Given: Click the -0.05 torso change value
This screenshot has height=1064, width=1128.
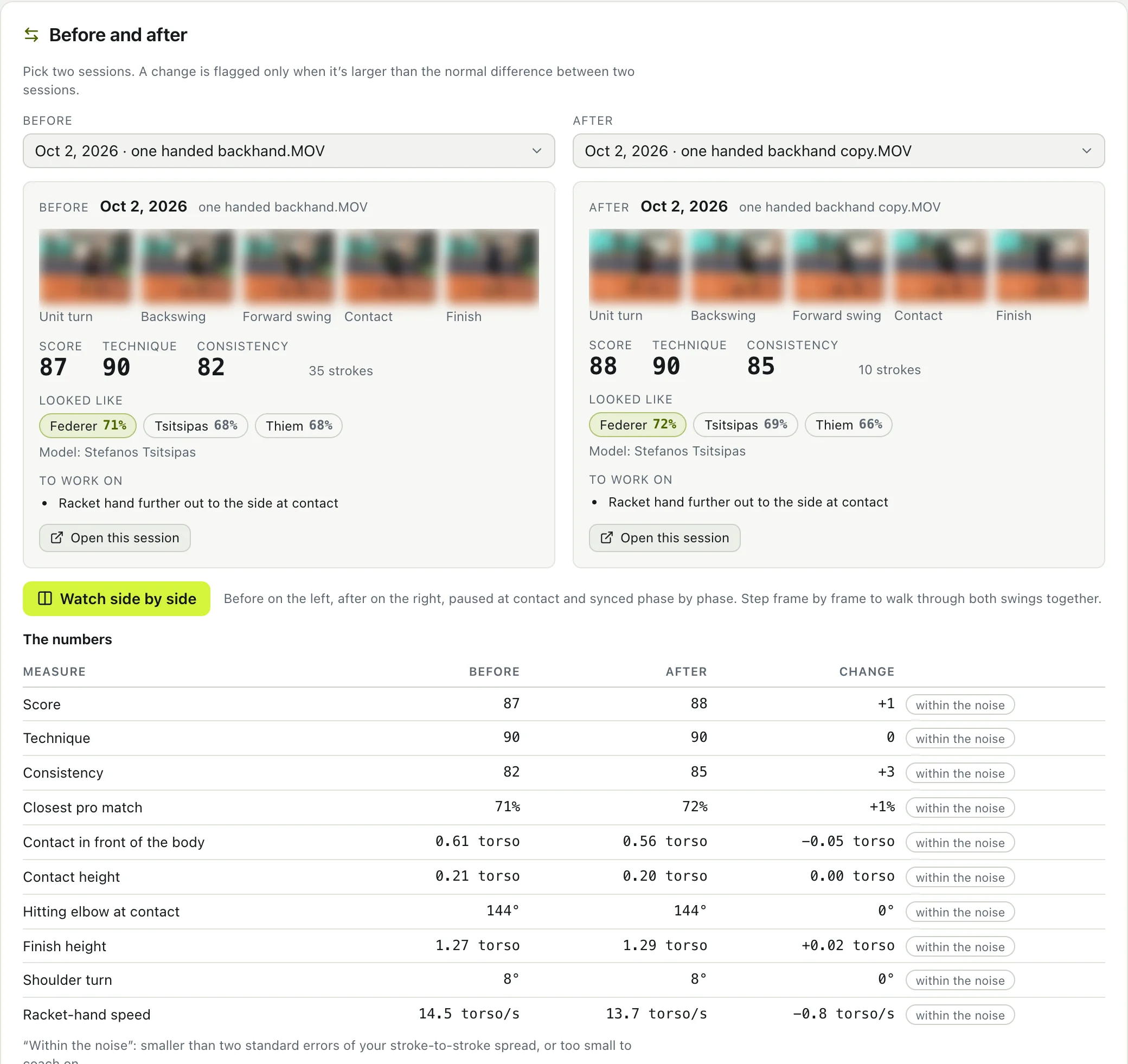Looking at the screenshot, I should 848,842.
